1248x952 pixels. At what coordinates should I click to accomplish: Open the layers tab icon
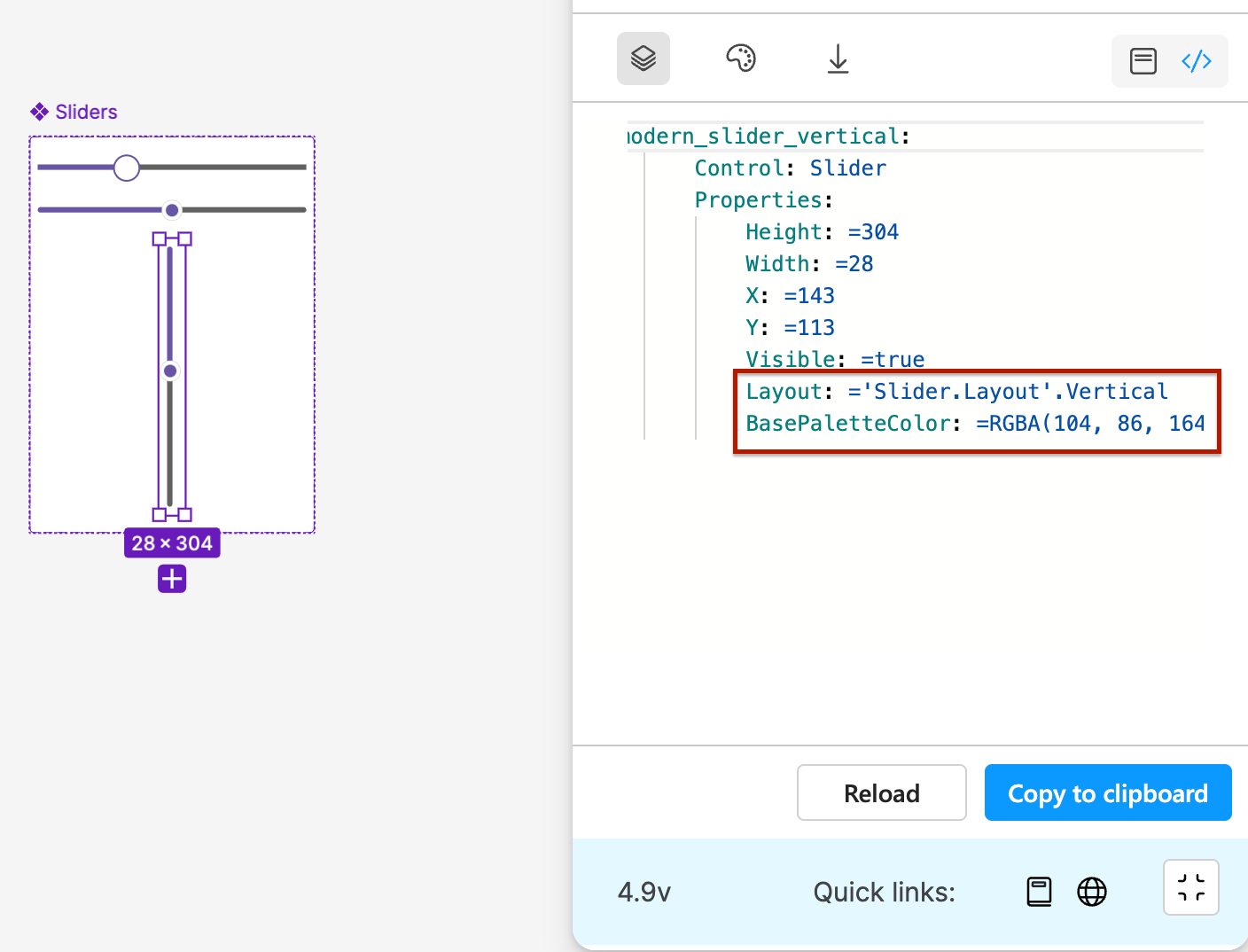pos(643,59)
